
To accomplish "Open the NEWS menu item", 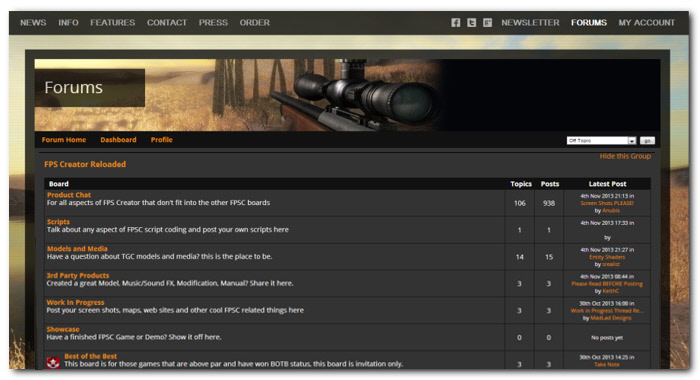I will pos(33,22).
